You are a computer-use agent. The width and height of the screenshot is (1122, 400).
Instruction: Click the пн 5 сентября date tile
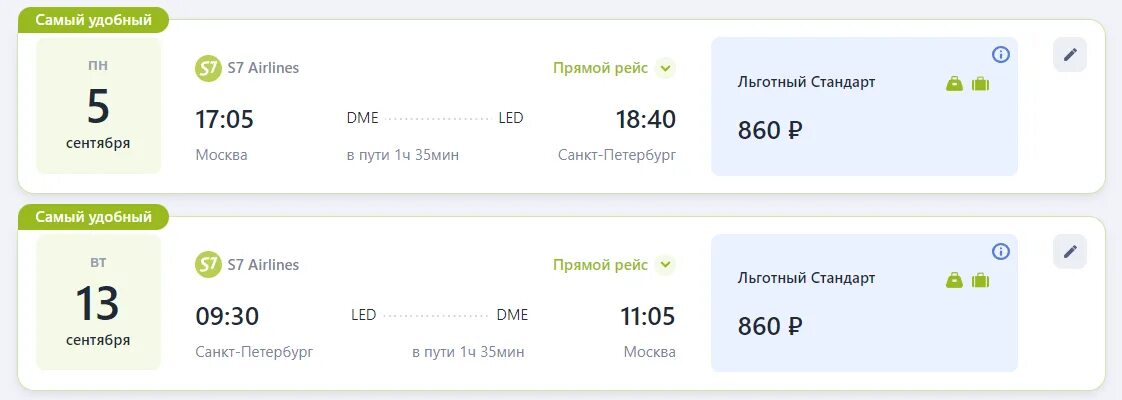point(99,106)
